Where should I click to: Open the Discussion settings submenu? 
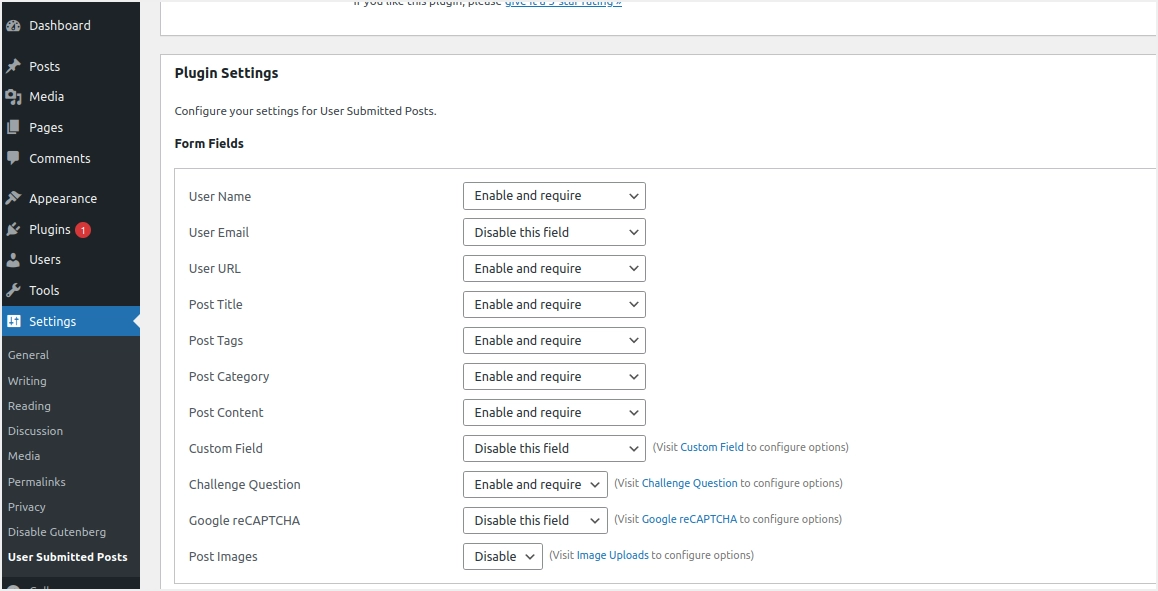36,431
